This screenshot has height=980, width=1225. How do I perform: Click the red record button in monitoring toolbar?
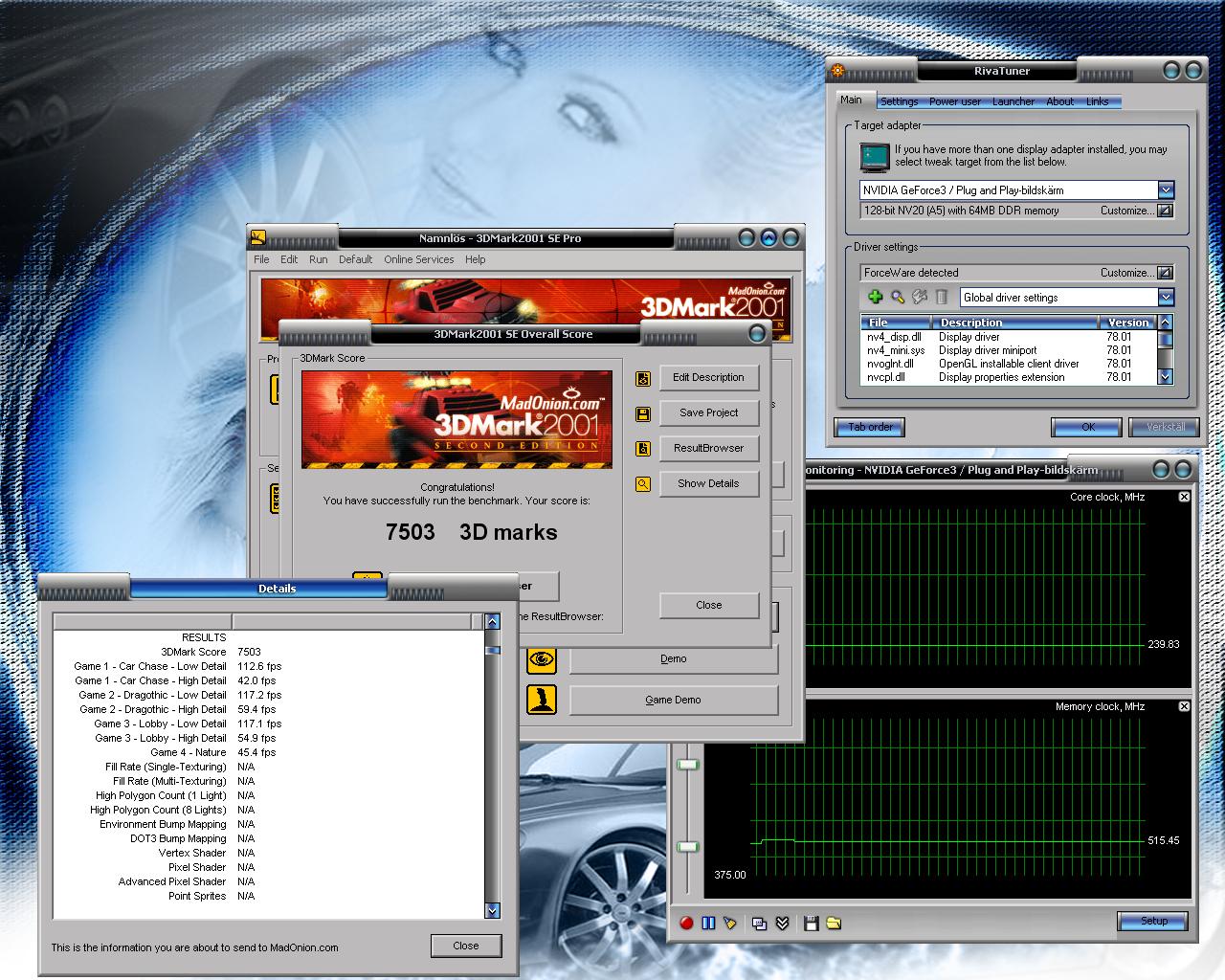[686, 924]
